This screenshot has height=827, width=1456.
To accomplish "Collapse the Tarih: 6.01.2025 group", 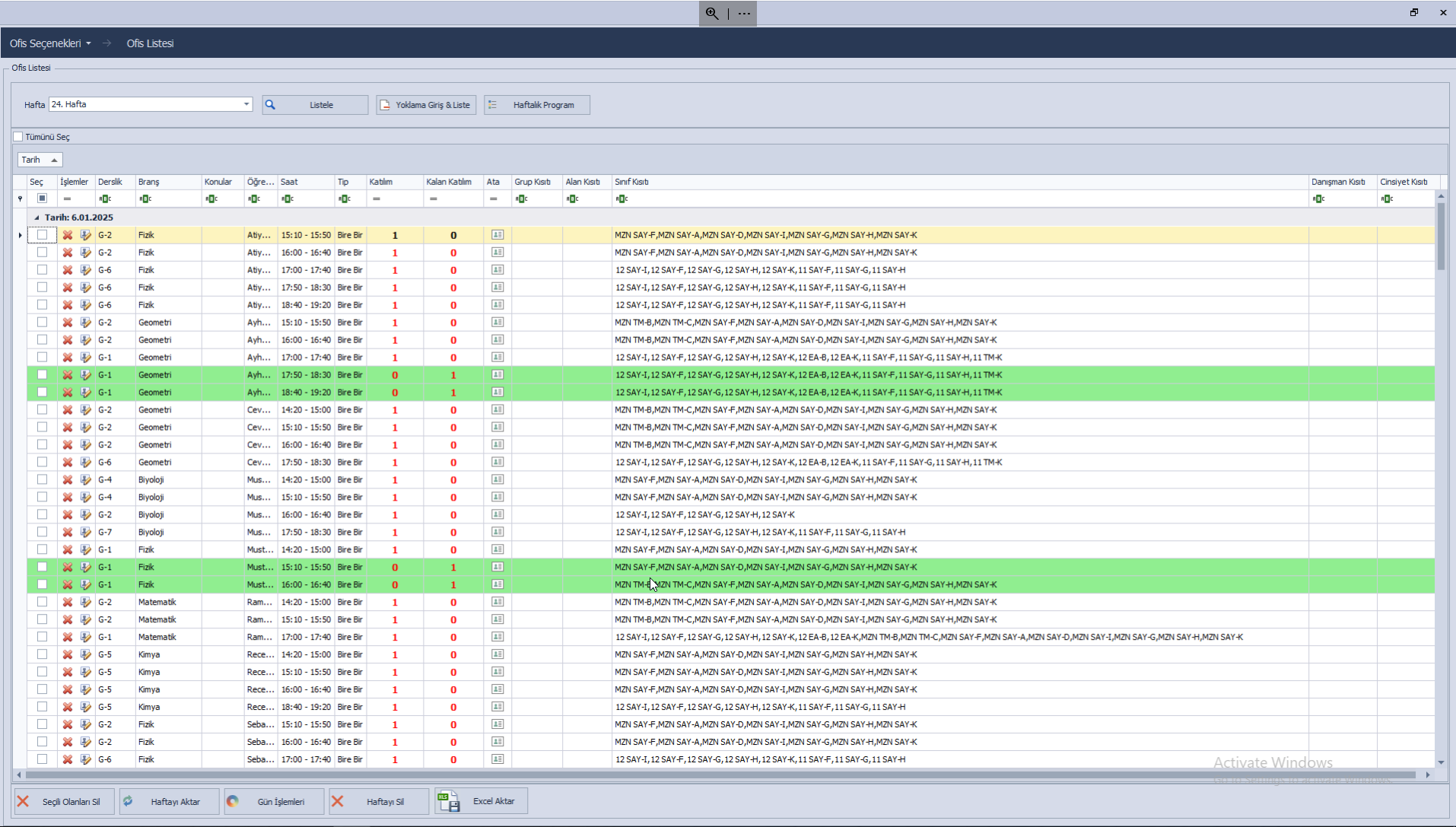I will 37,218.
